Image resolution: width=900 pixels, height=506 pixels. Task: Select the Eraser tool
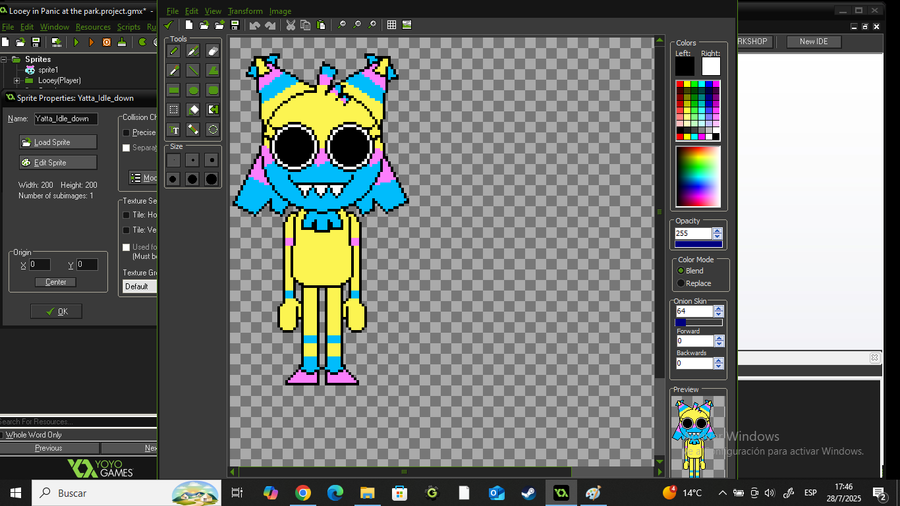[x=212, y=51]
